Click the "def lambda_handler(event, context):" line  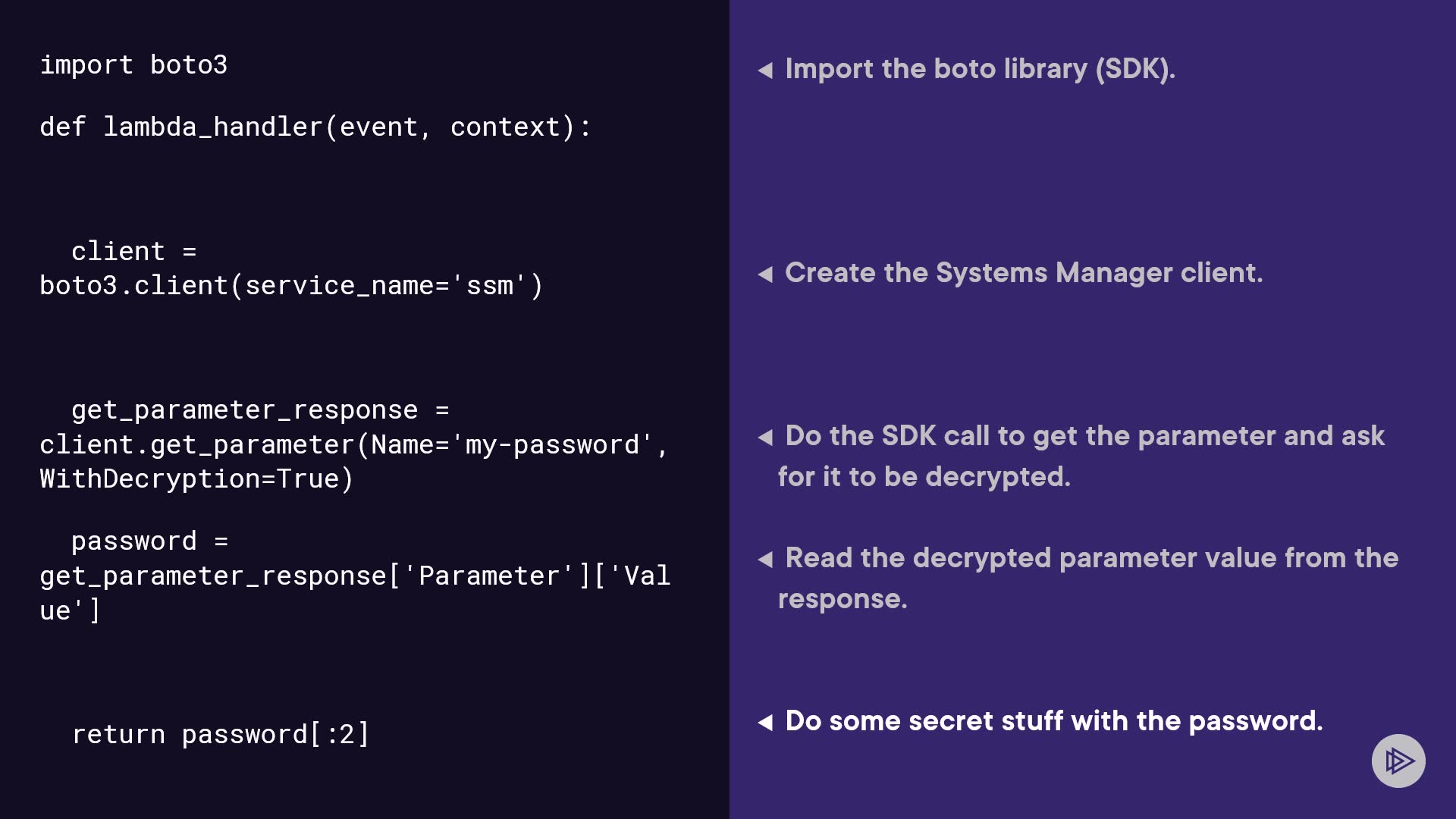(x=315, y=127)
